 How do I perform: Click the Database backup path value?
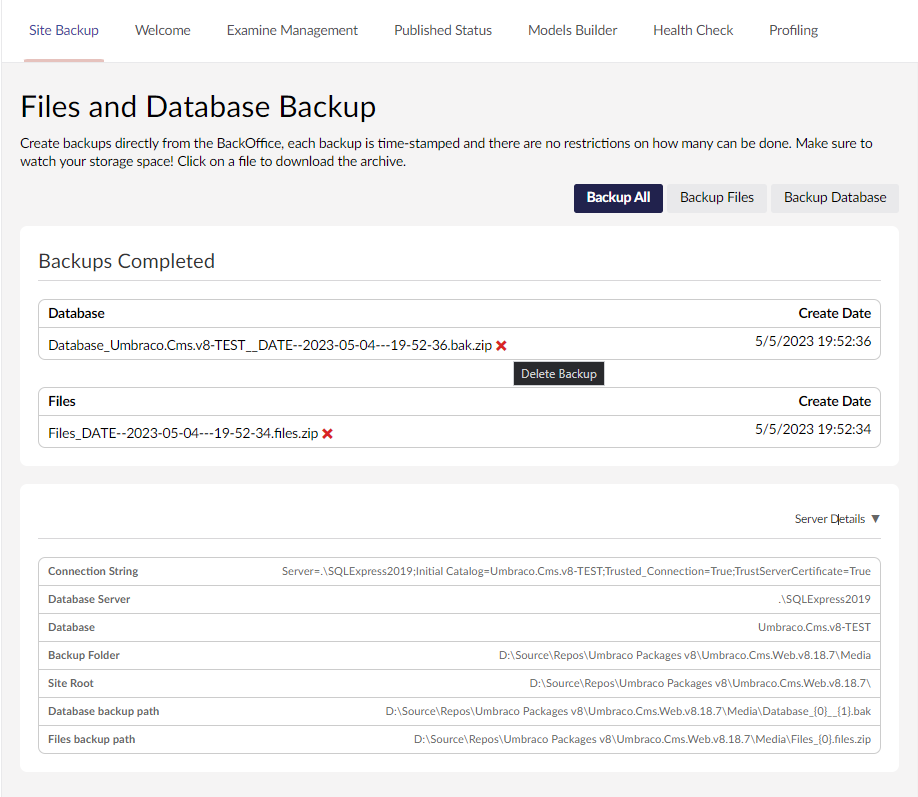(628, 712)
